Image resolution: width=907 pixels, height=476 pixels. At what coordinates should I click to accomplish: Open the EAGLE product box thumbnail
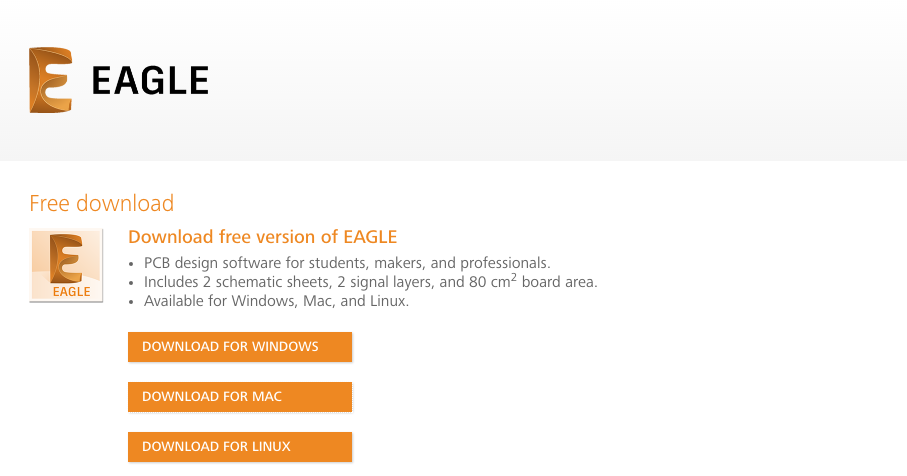pos(66,265)
